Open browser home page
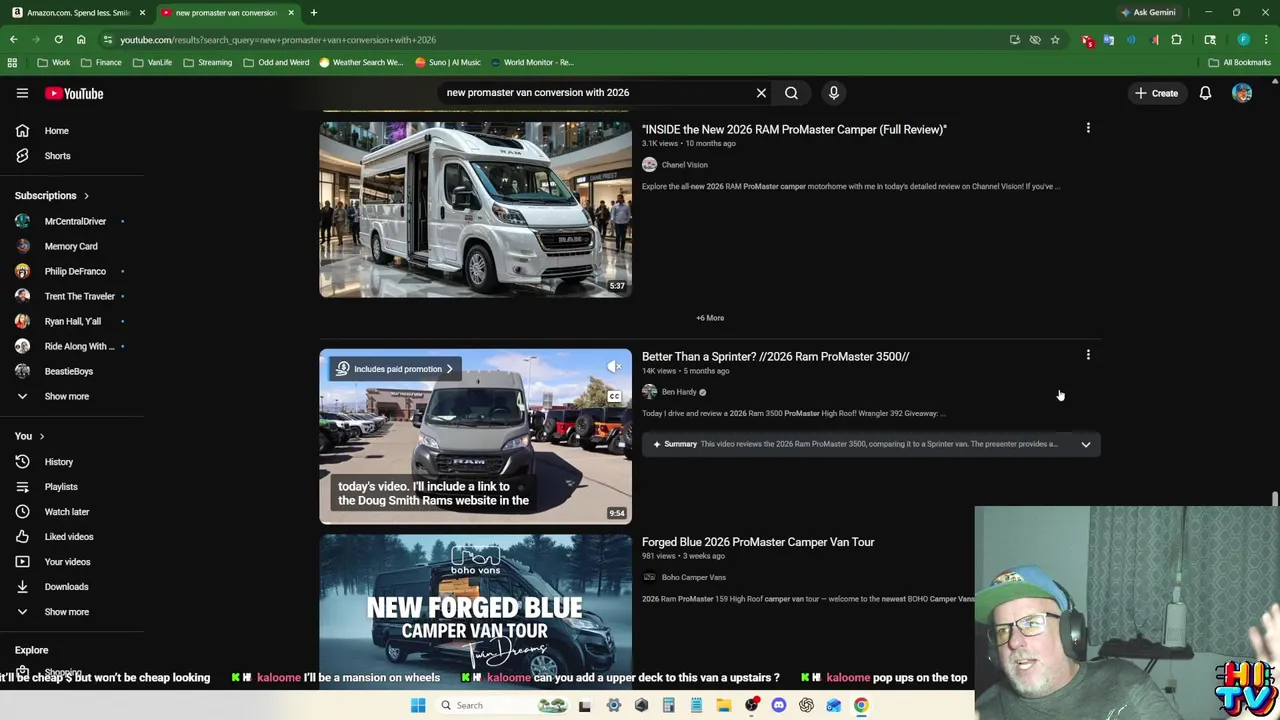The image size is (1280, 720). (81, 40)
